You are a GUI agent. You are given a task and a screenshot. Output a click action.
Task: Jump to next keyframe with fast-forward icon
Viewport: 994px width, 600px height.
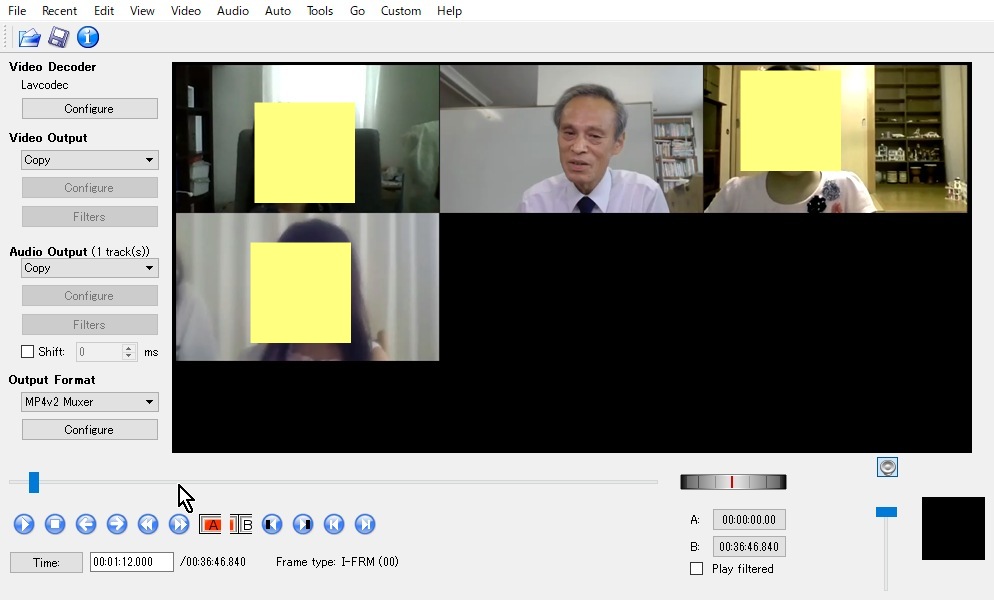(179, 524)
